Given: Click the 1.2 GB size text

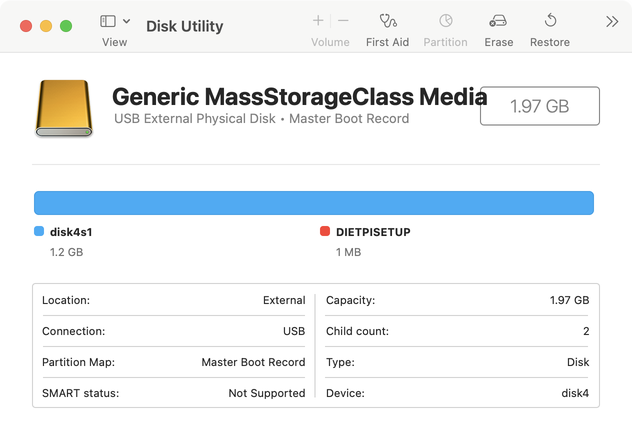Looking at the screenshot, I should 67,252.
